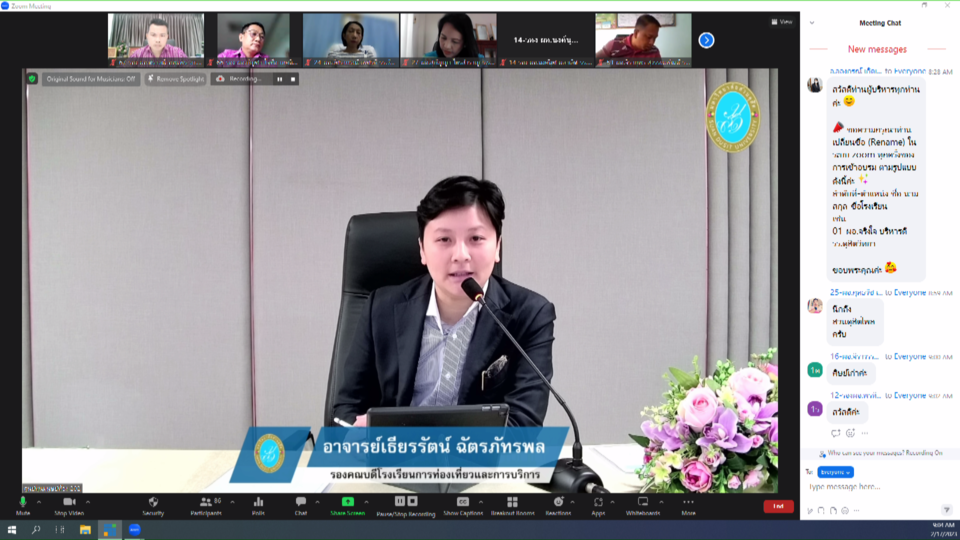Select second participant thumbnail wearing glasses
960x540 pixels.
point(253,40)
